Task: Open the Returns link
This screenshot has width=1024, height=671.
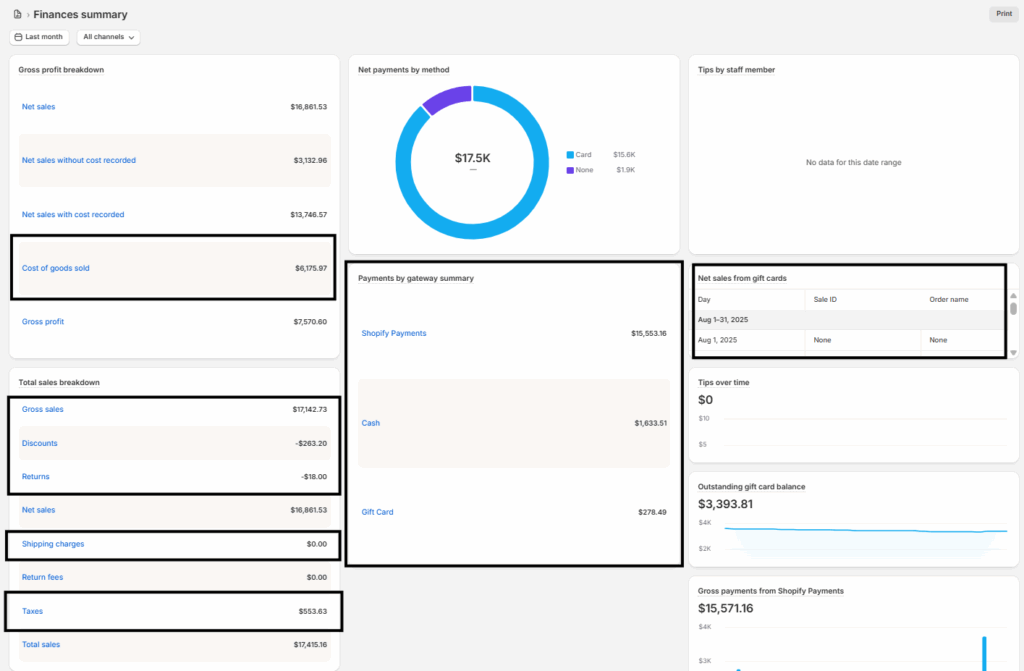Action: point(36,476)
